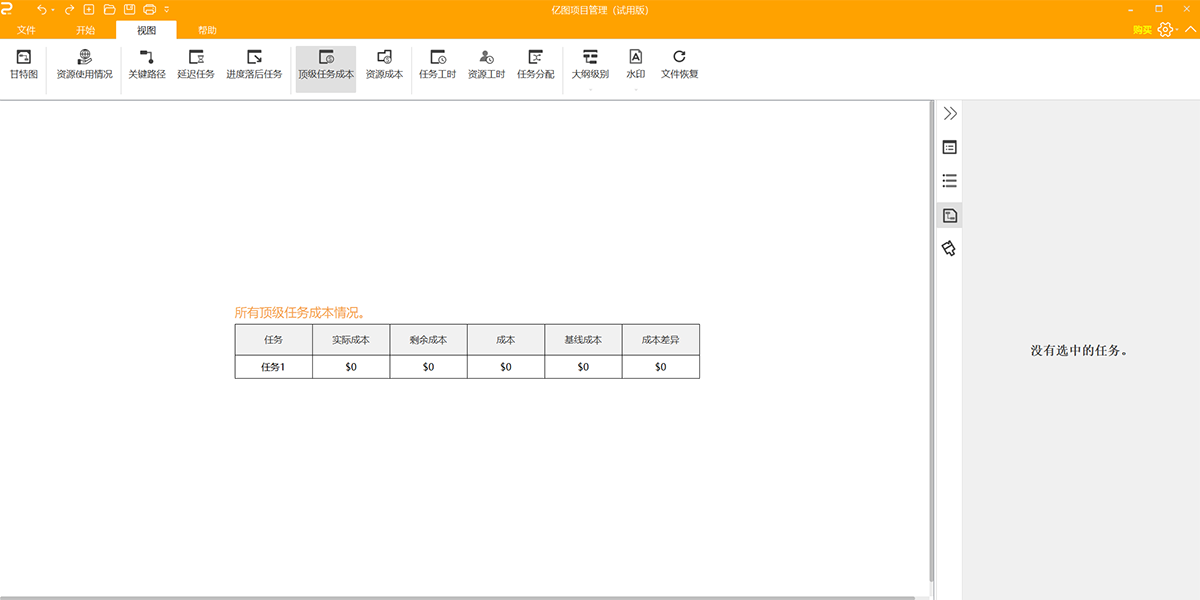Viewport: 1200px width, 600px height.
Task: View the task work hours report
Action: pyautogui.click(x=436, y=67)
